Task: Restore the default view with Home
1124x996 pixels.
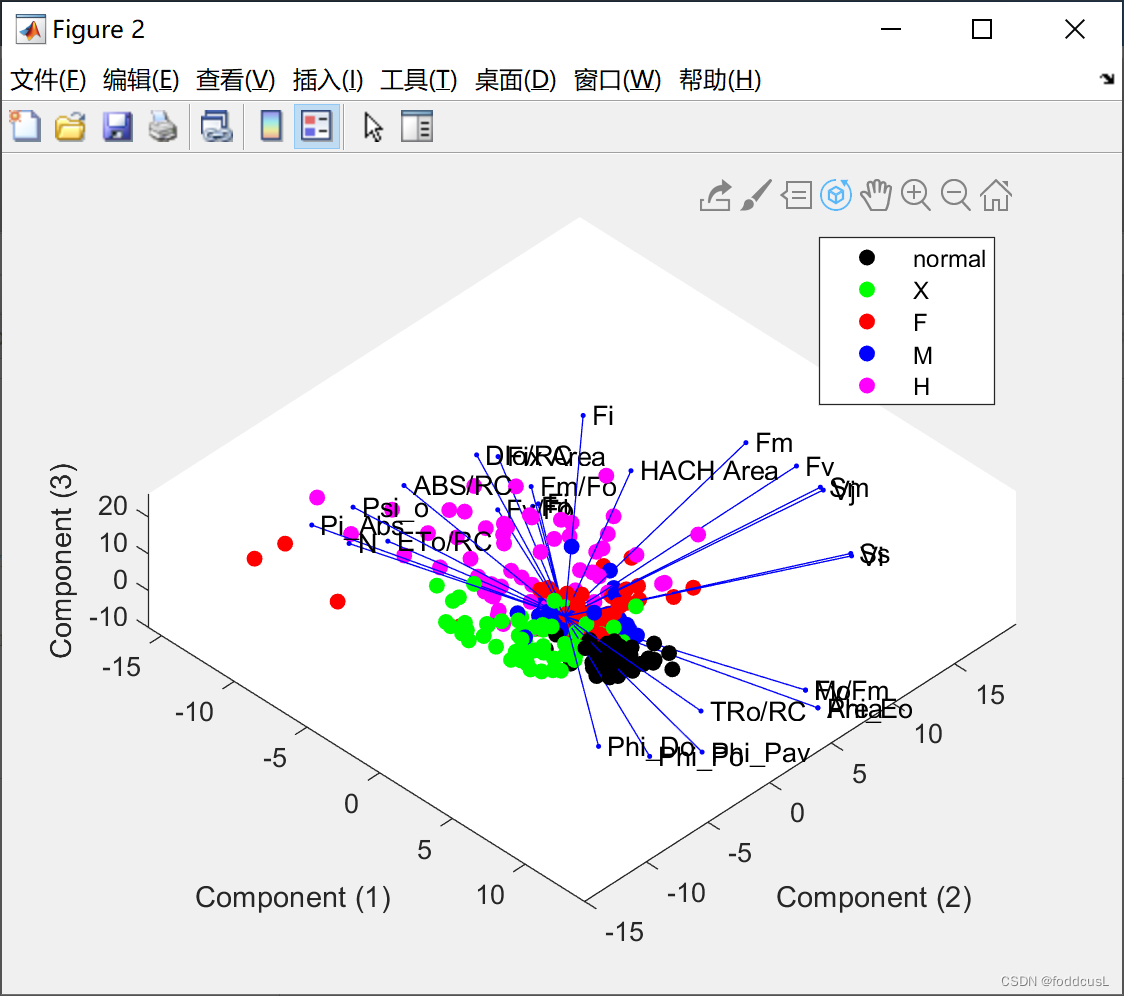Action: coord(995,195)
